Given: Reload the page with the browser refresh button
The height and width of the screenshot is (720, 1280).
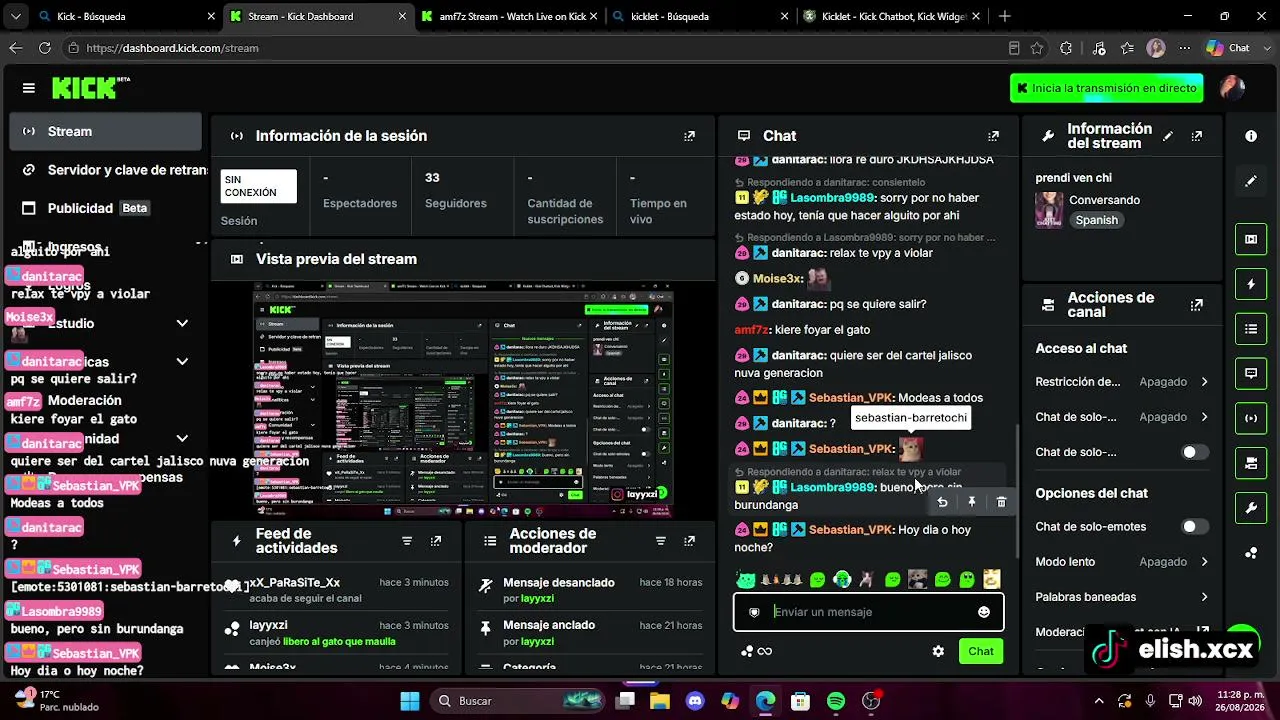Looking at the screenshot, I should [45, 48].
